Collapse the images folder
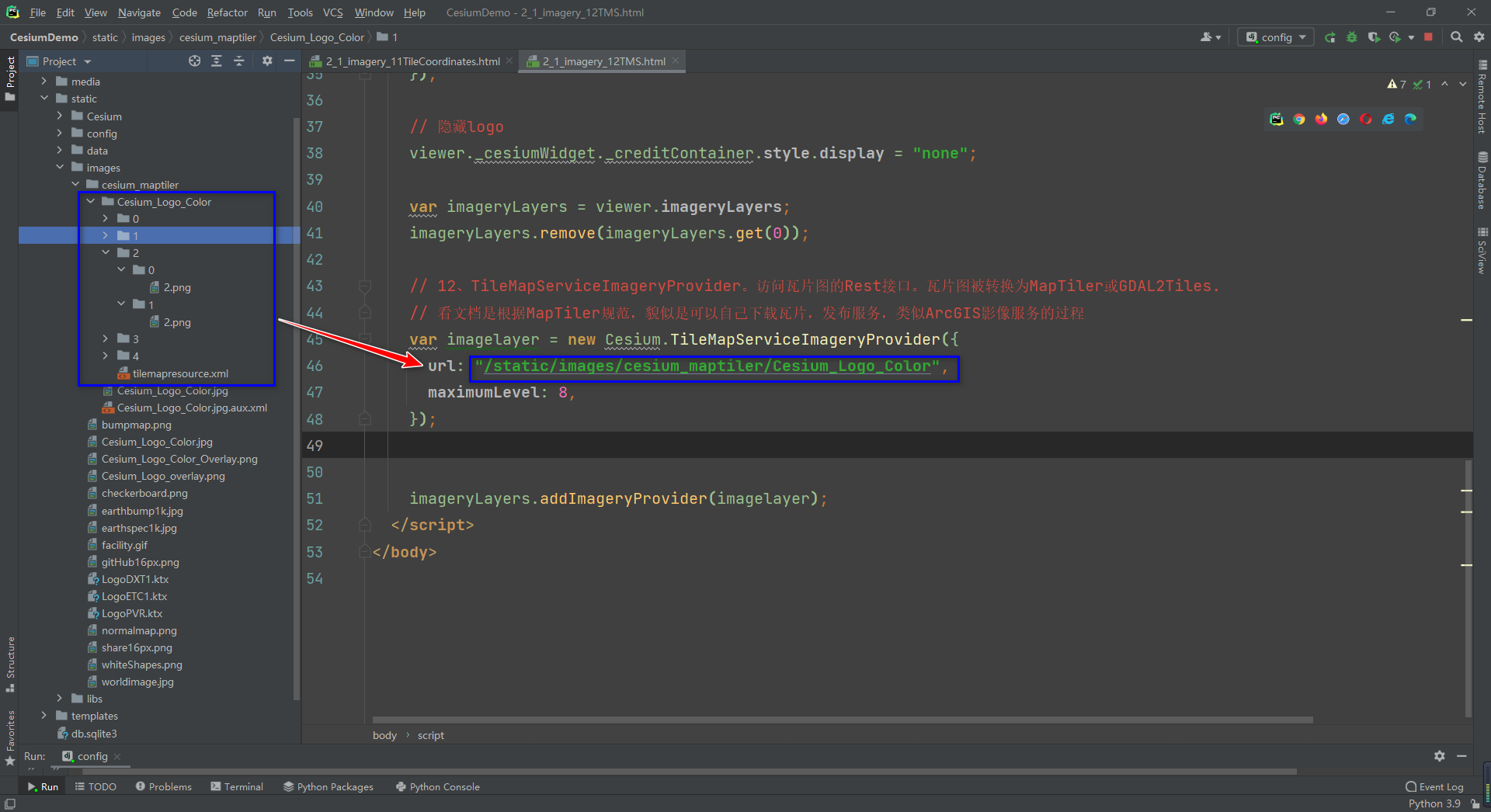This screenshot has width=1491, height=812. 60,167
